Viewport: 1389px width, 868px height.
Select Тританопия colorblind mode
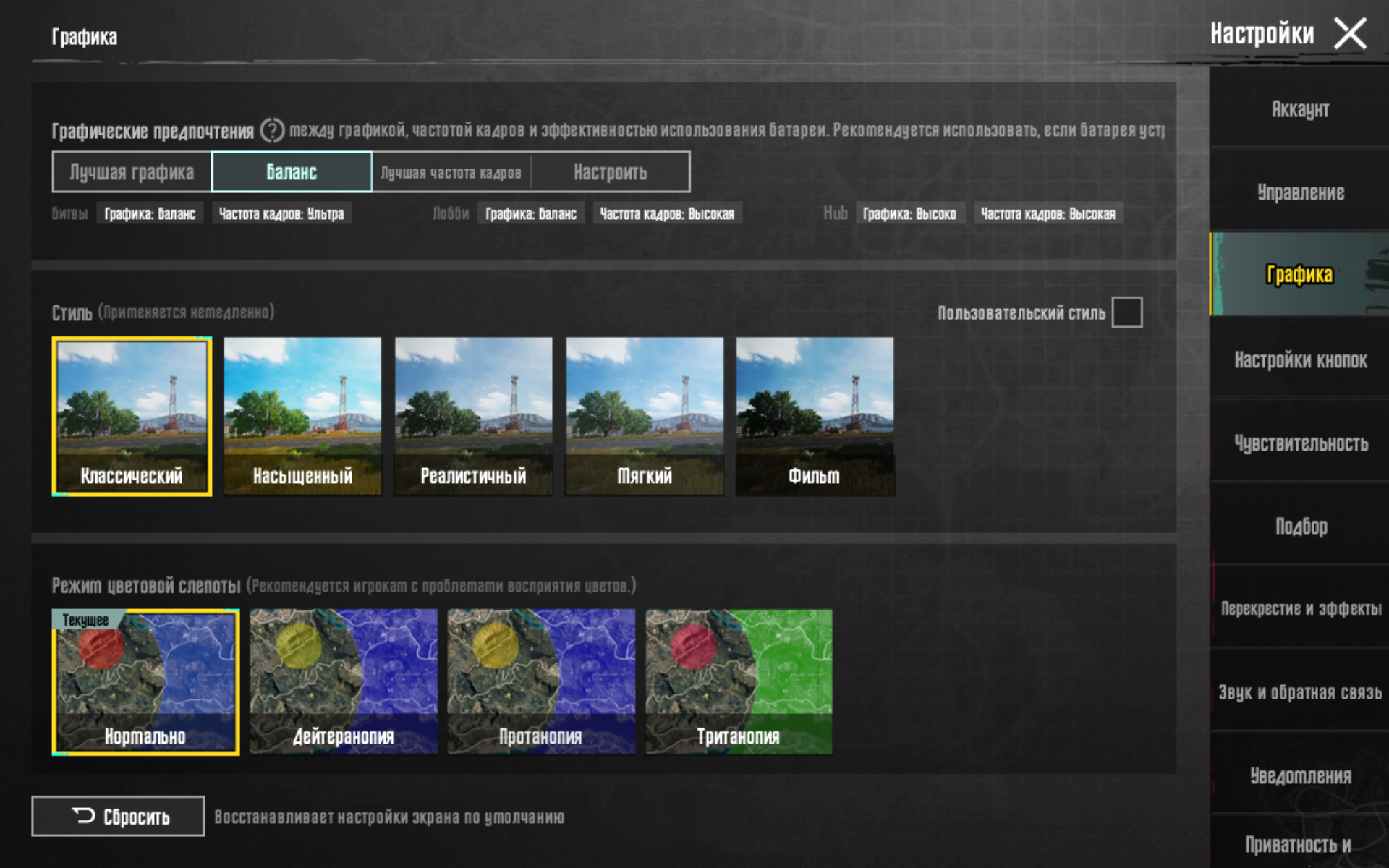pos(738,681)
